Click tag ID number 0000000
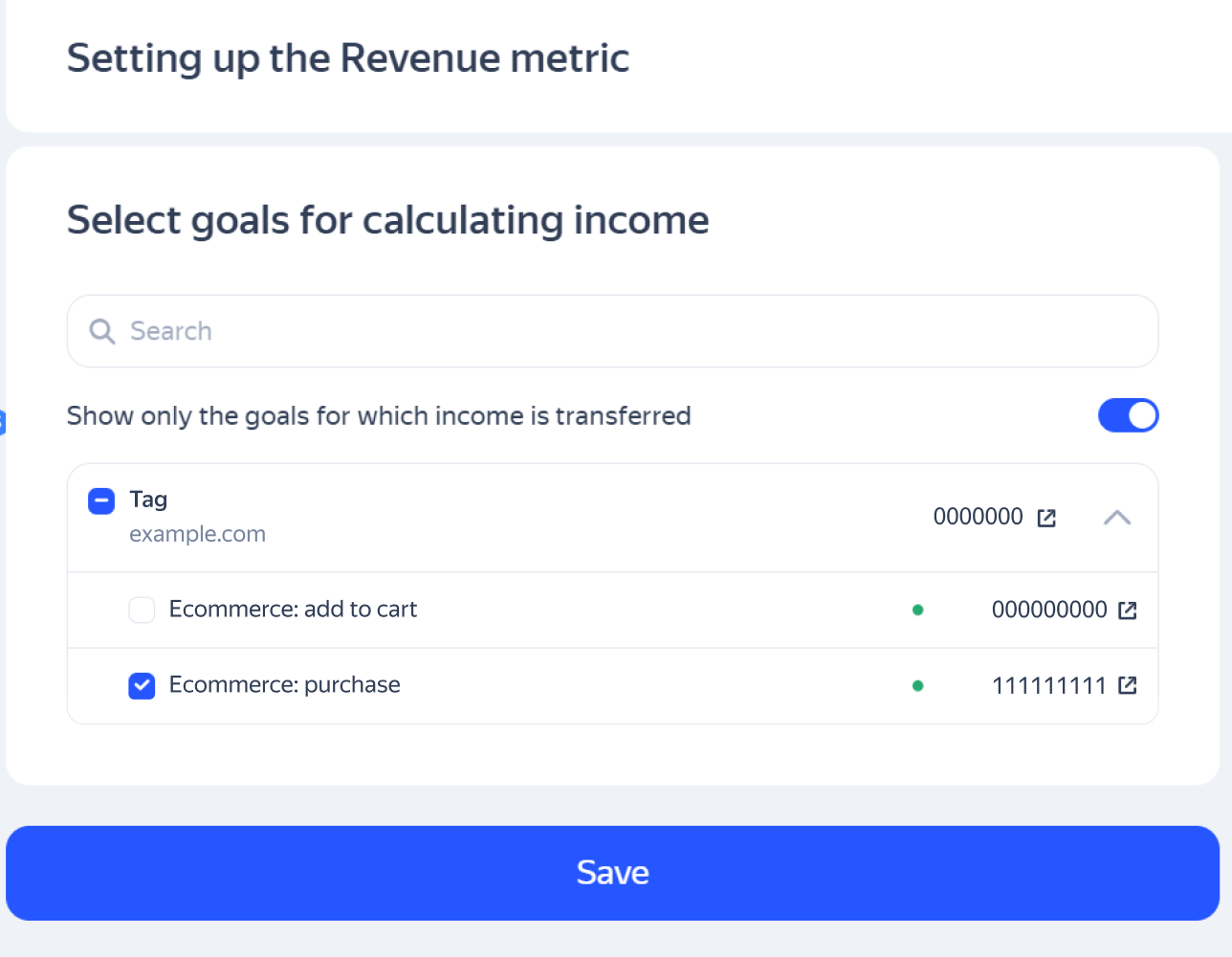1232x957 pixels. pyautogui.click(x=978, y=517)
